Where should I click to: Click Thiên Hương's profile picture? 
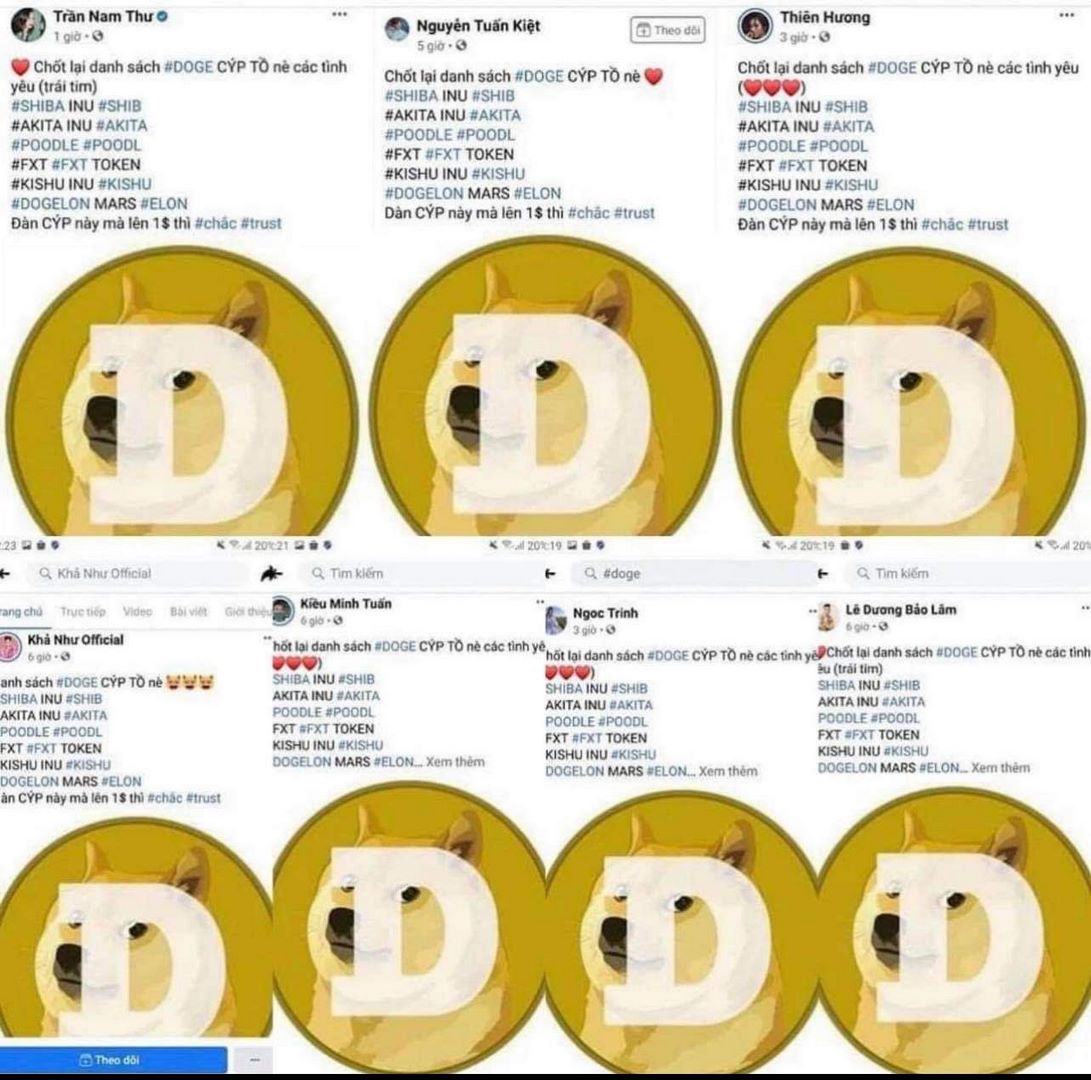(x=754, y=26)
